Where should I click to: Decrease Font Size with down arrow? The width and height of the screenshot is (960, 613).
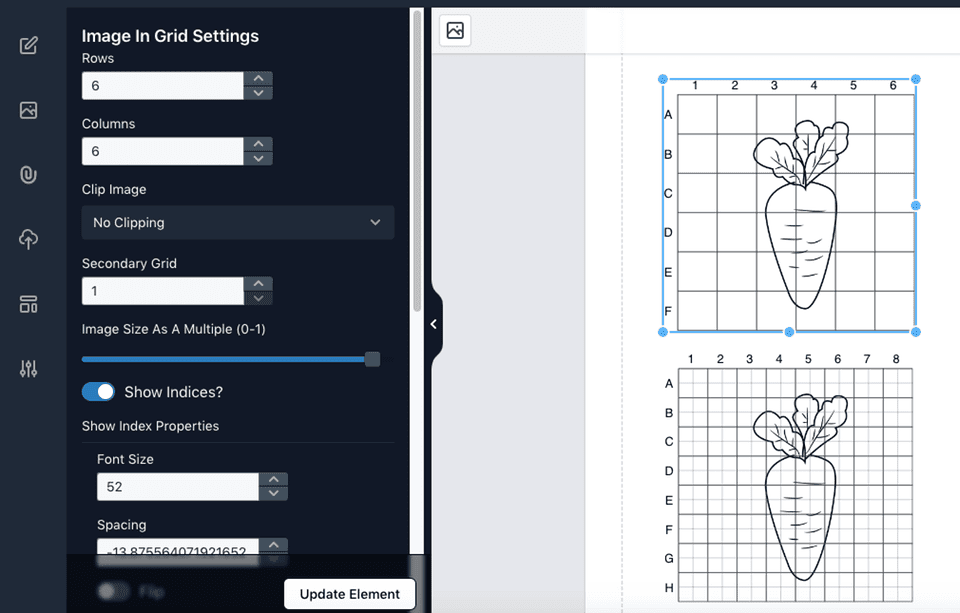[x=274, y=494]
